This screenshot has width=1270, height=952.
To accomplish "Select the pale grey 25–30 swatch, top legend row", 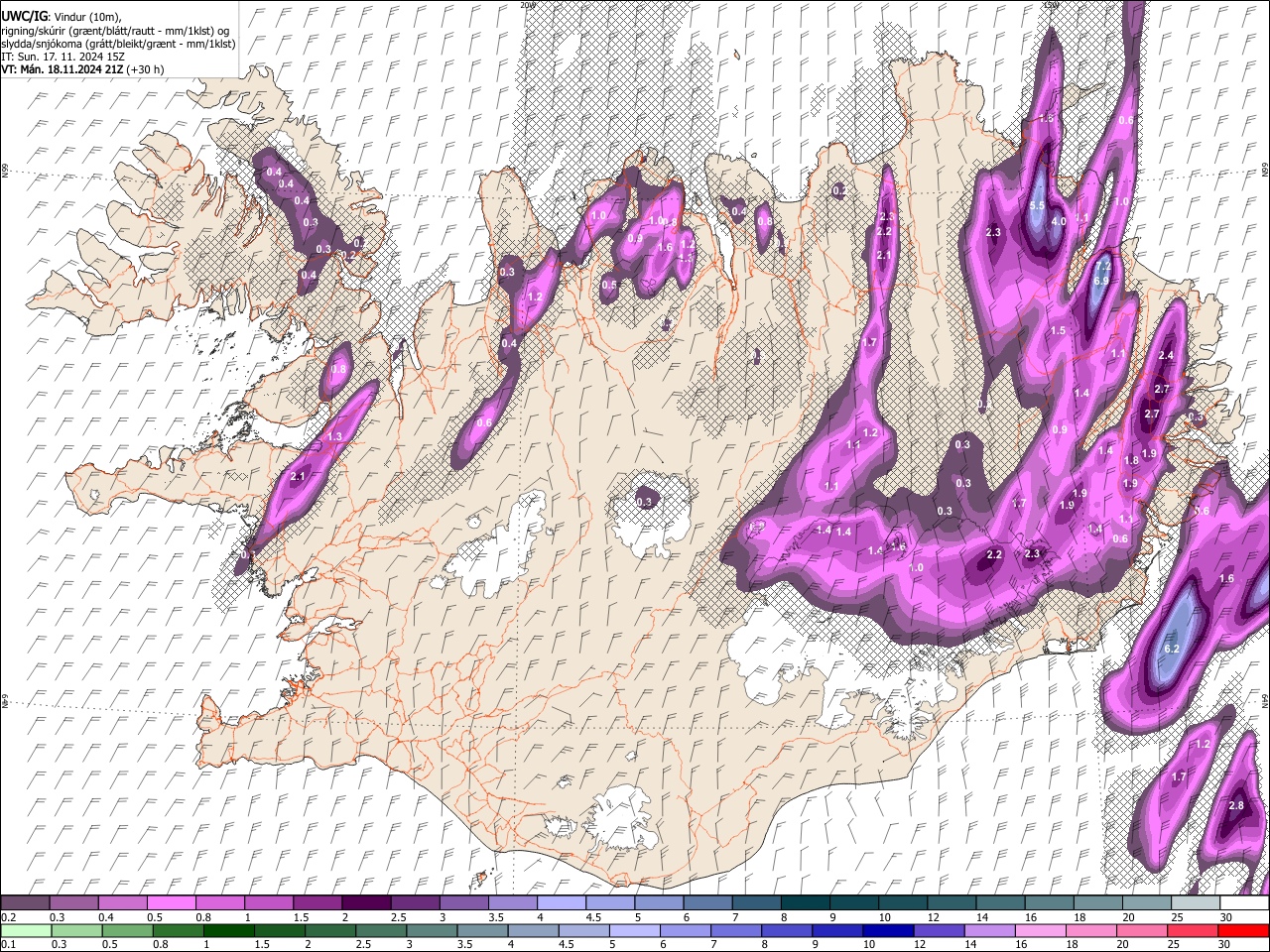I will pos(1196,903).
